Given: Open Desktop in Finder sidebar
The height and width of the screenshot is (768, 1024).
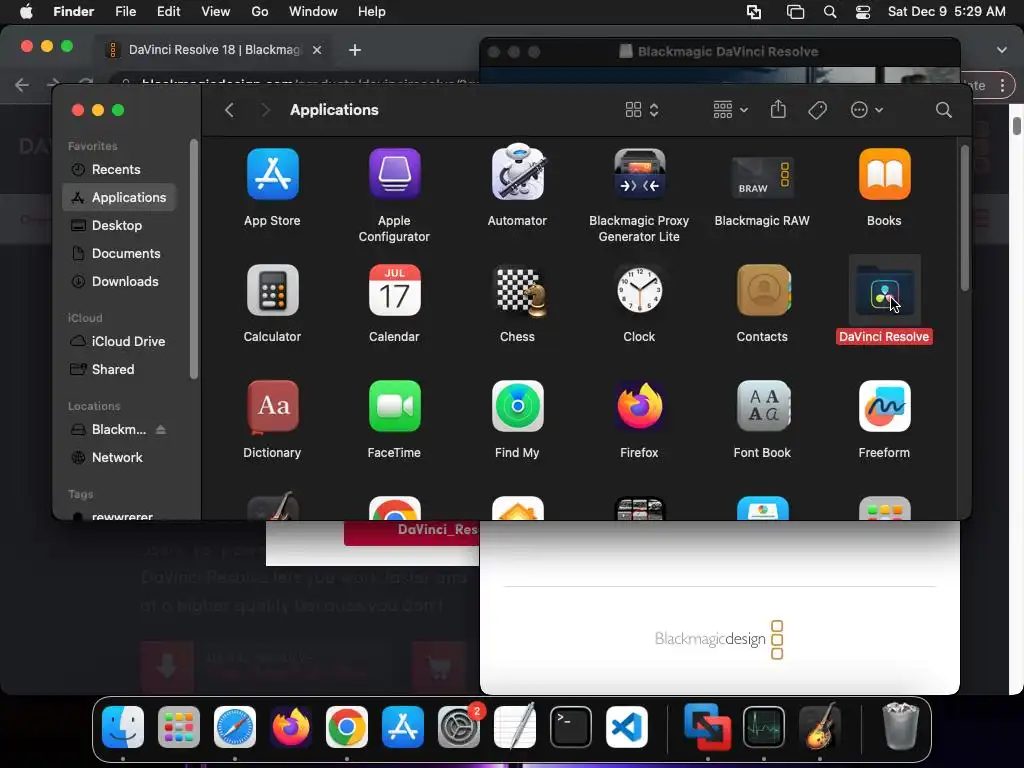Looking at the screenshot, I should click(118, 225).
